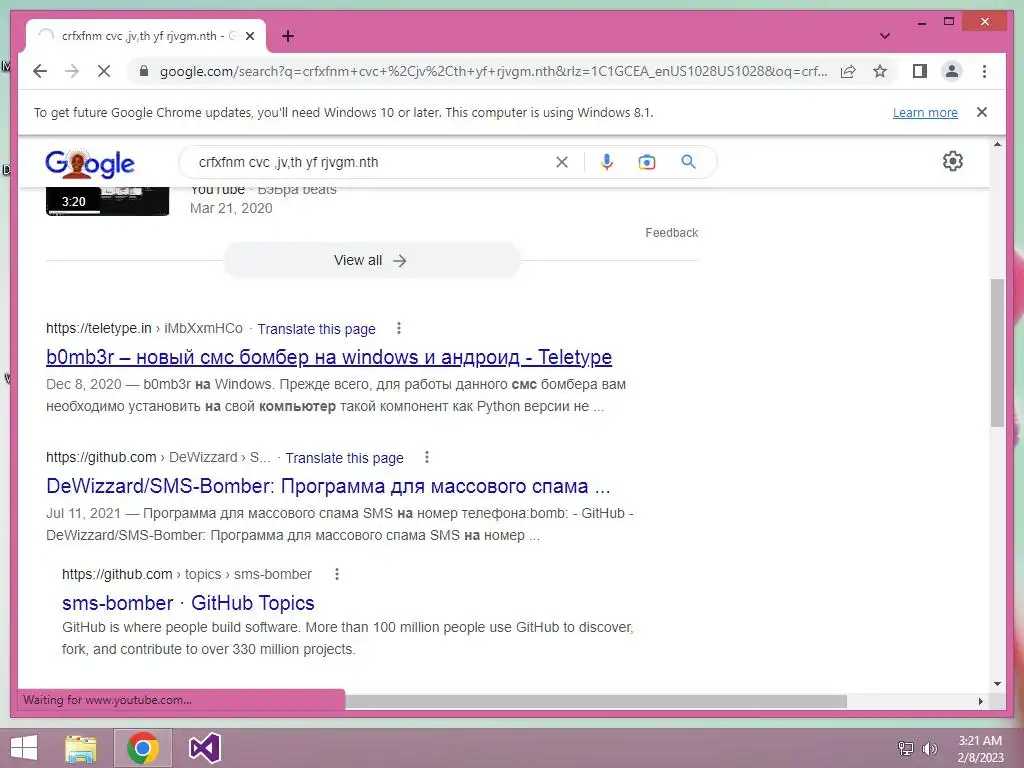This screenshot has height=768, width=1024.
Task: Open Chrome profile avatar
Action: point(952,71)
